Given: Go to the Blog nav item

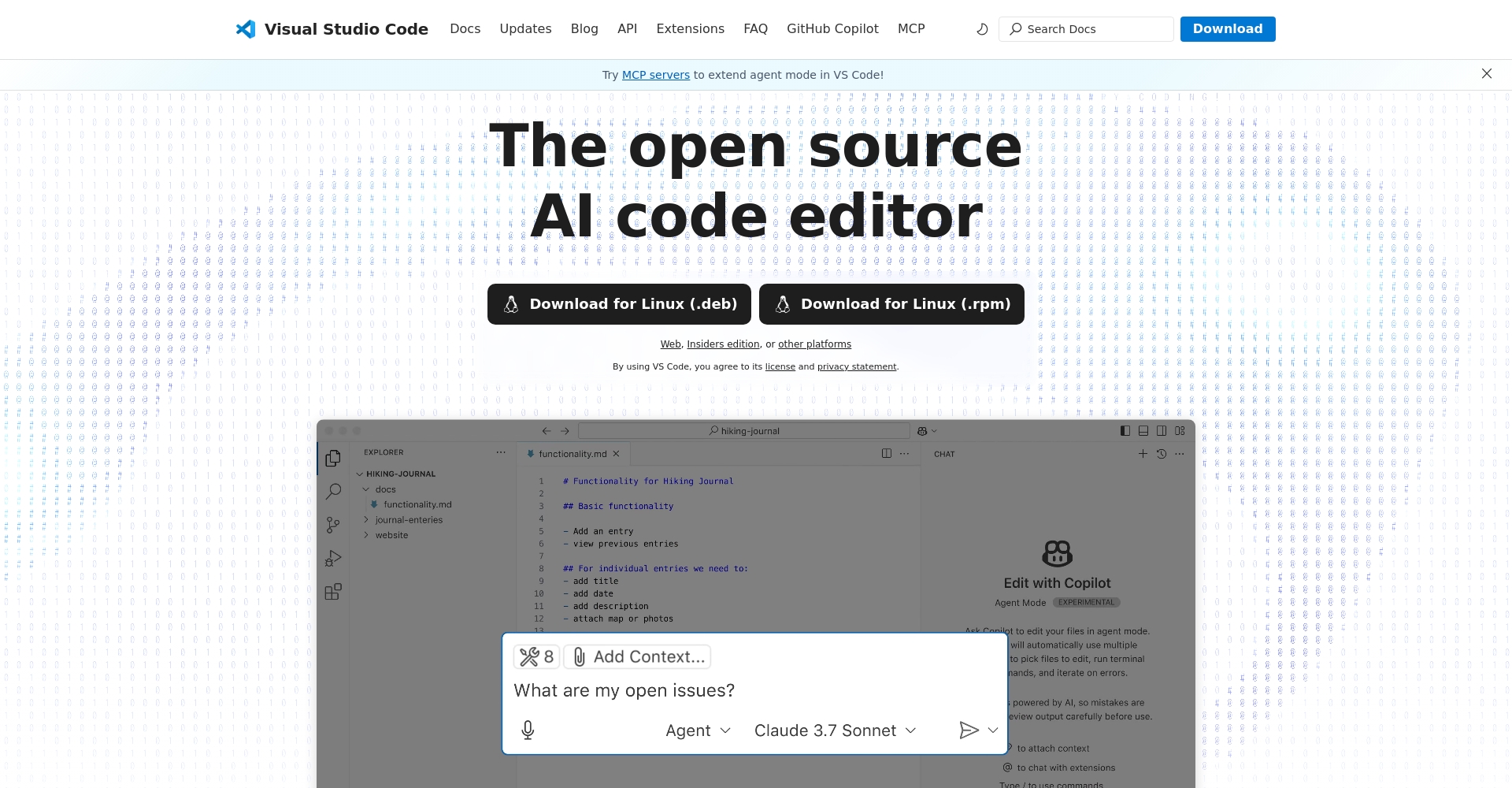Looking at the screenshot, I should (x=584, y=29).
